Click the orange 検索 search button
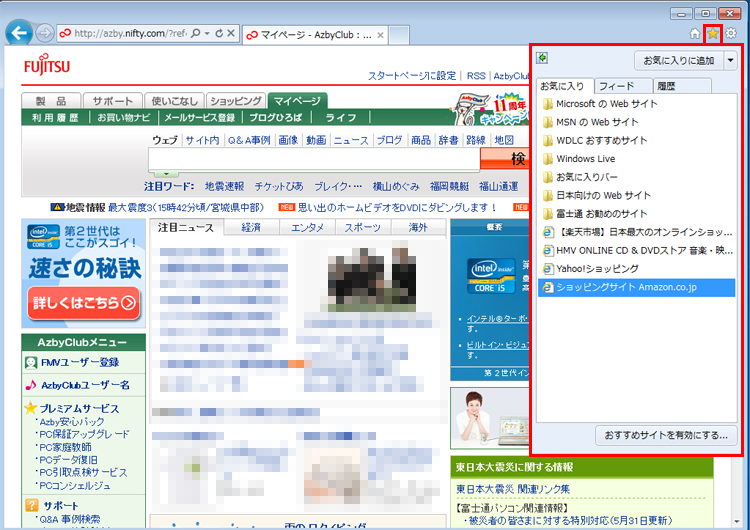This screenshot has width=750, height=530. pyautogui.click(x=505, y=159)
